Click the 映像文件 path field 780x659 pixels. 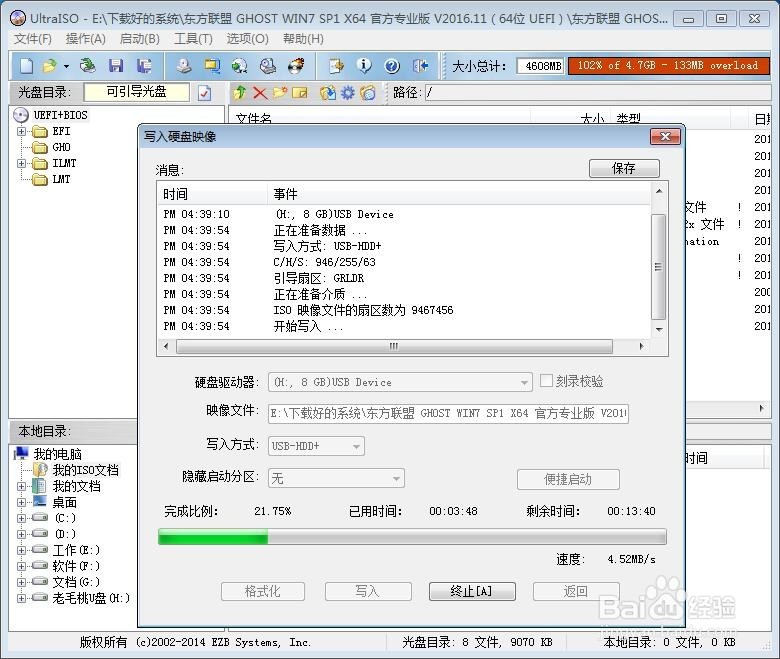tap(448, 413)
